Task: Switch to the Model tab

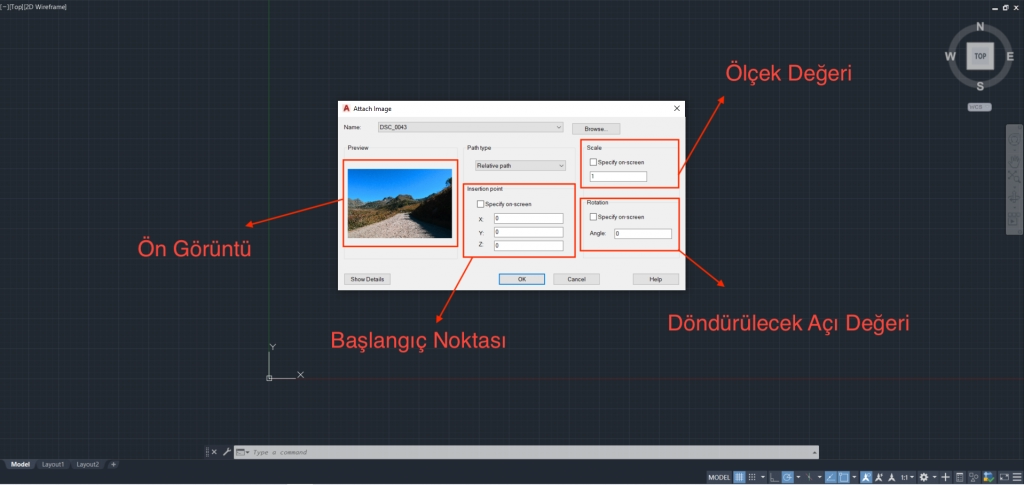Action: [20, 464]
